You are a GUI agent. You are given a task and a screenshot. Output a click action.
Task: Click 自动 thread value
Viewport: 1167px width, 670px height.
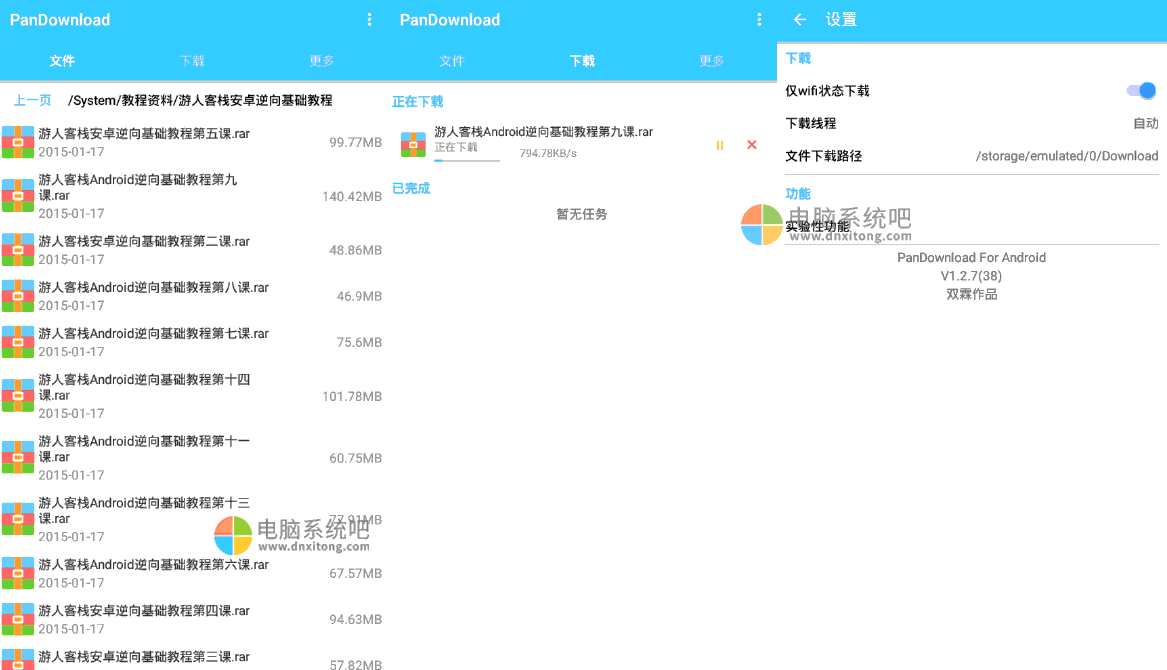click(x=1146, y=124)
